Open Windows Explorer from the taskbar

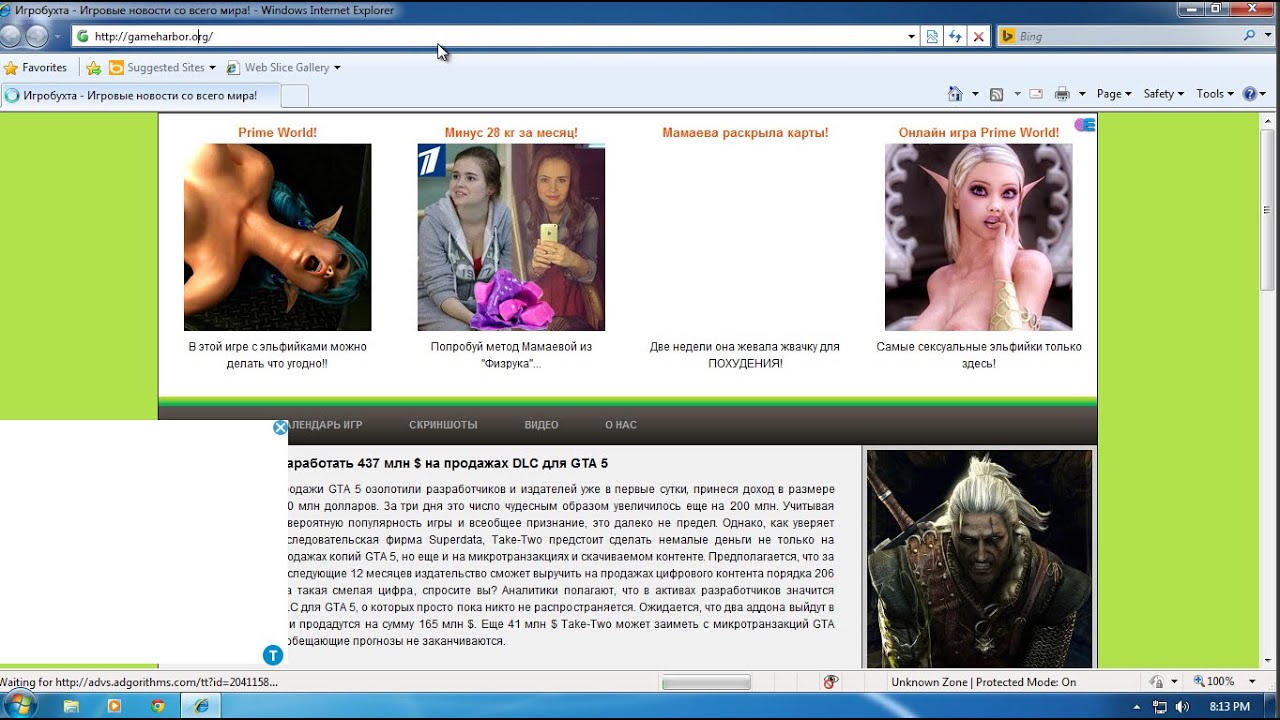71,706
